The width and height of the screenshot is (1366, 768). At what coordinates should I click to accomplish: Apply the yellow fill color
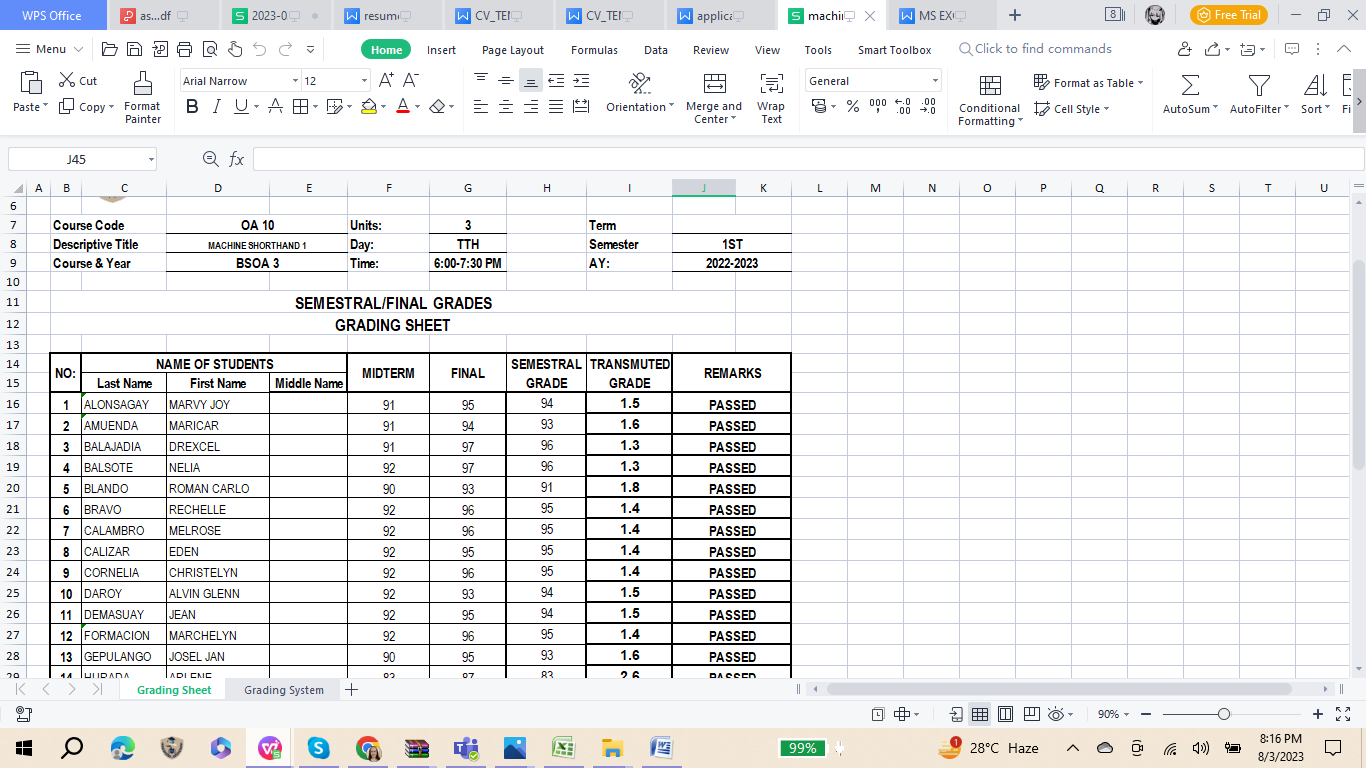[368, 107]
